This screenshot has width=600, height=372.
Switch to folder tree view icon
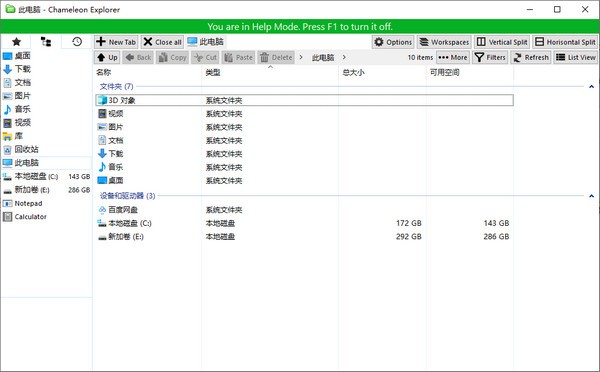click(x=46, y=41)
